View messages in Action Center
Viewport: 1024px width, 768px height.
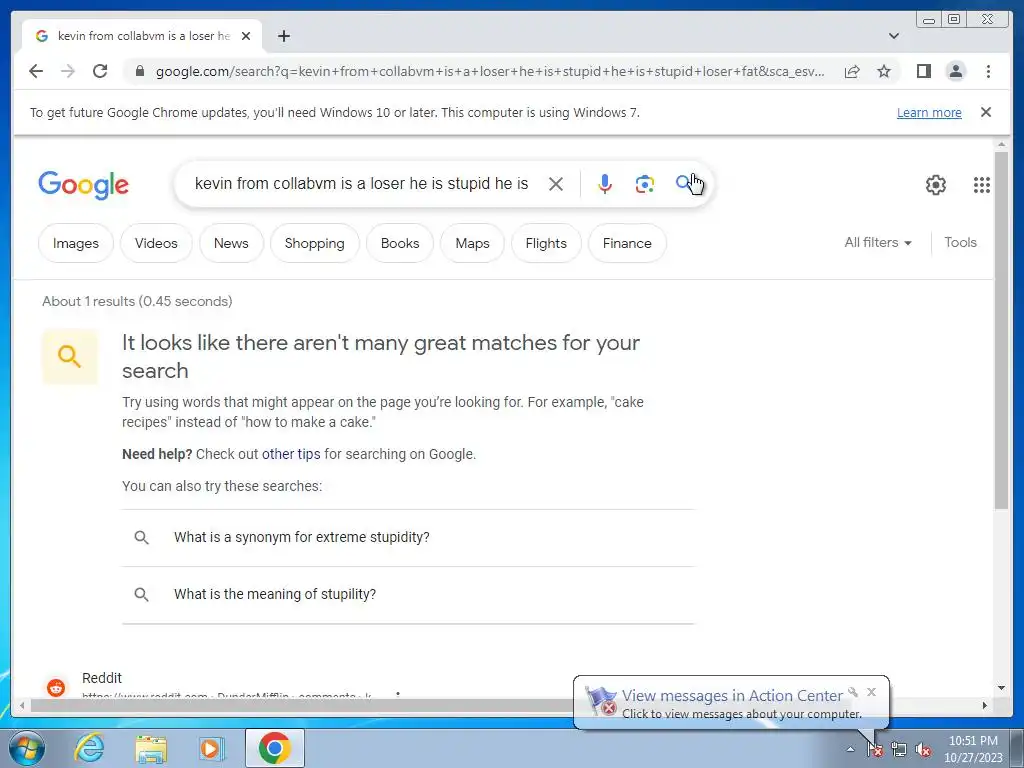(x=732, y=696)
